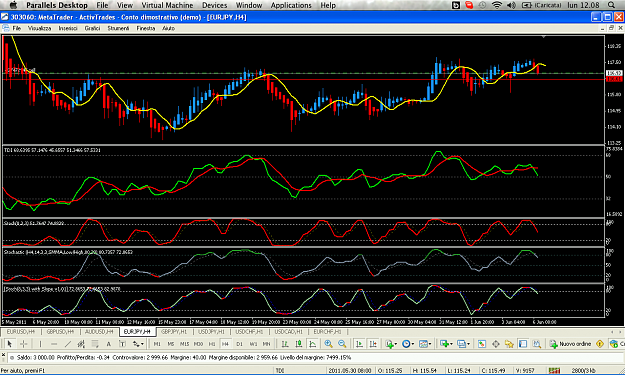Open the MetaEditor yellow diamond icon

coord(599,344)
